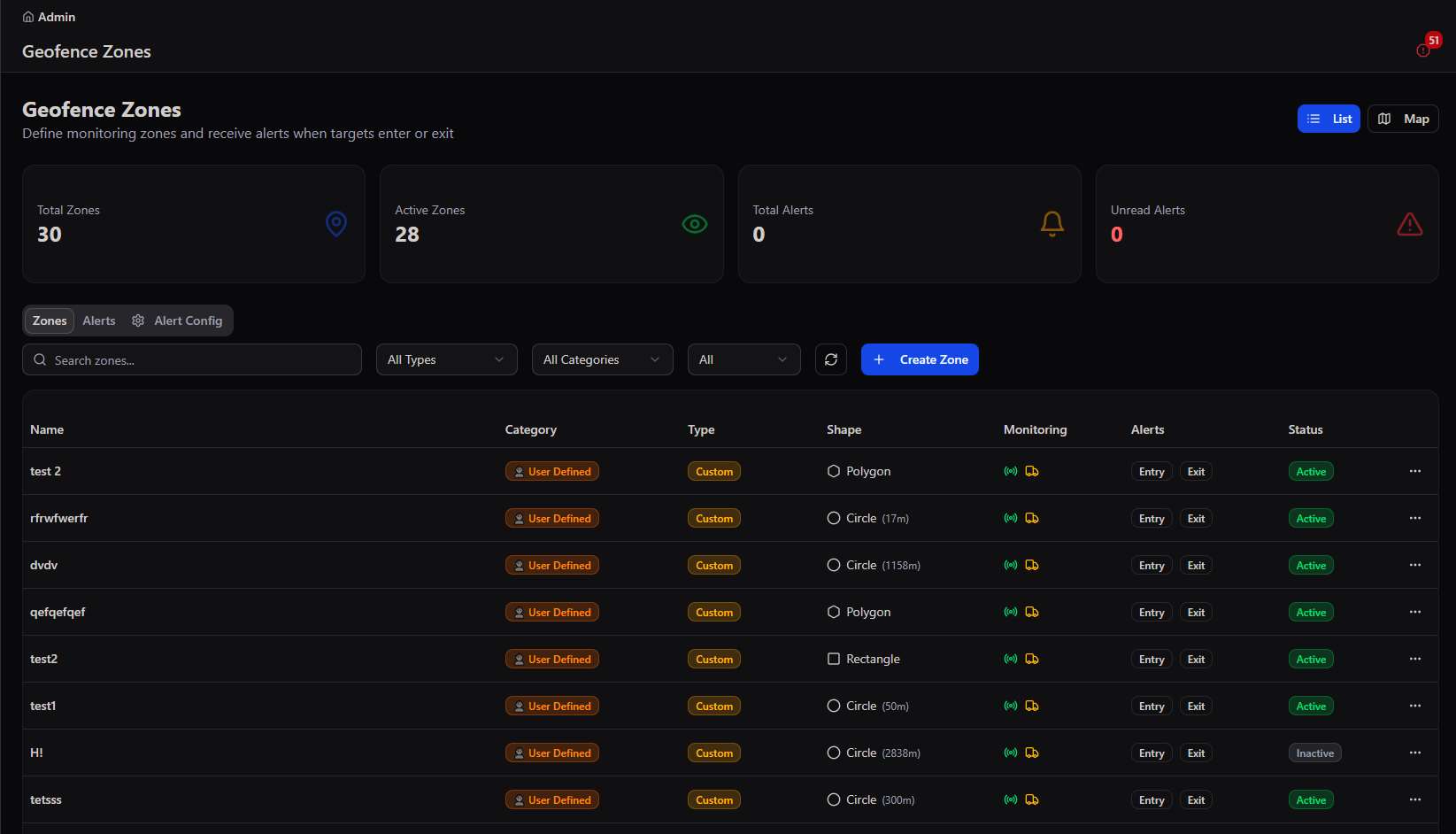This screenshot has height=834, width=1456.
Task: Open the row actions menu for test1
Action: pyautogui.click(x=1415, y=706)
